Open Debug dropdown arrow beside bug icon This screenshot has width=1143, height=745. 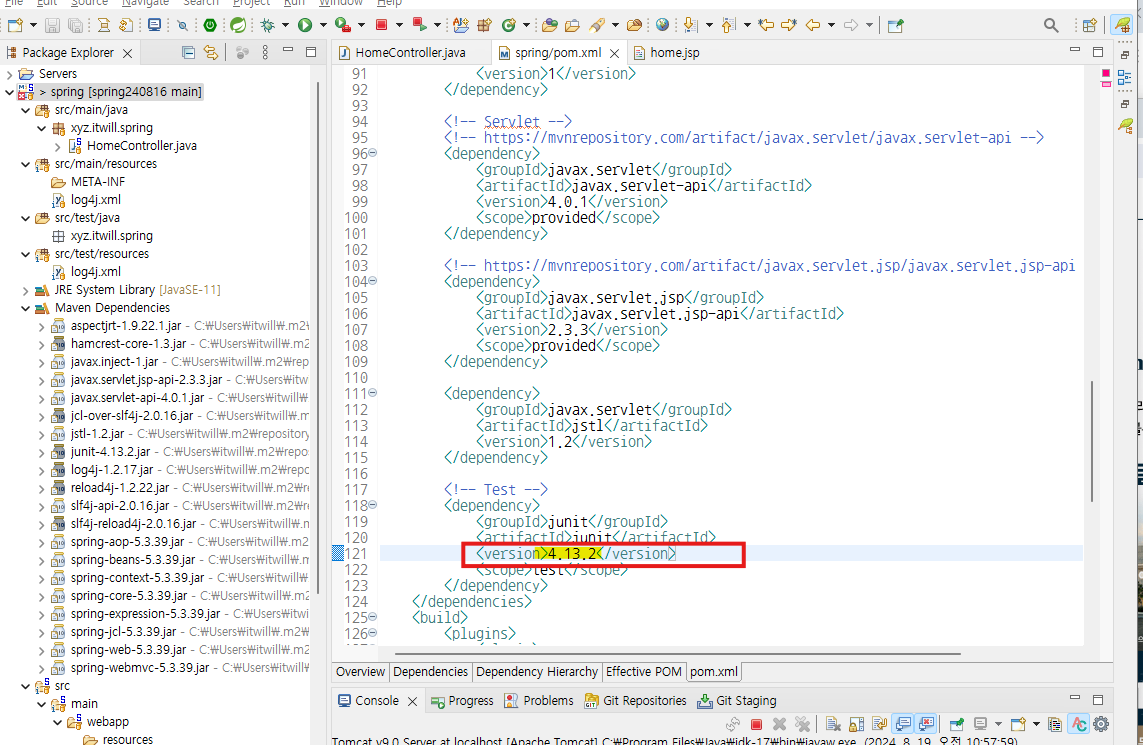(285, 26)
